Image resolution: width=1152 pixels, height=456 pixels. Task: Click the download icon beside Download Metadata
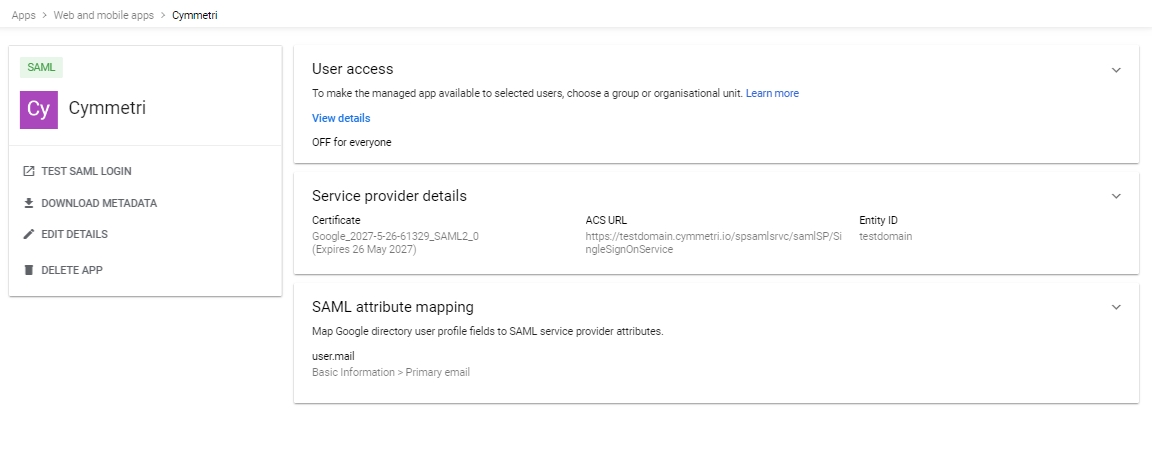(x=29, y=203)
